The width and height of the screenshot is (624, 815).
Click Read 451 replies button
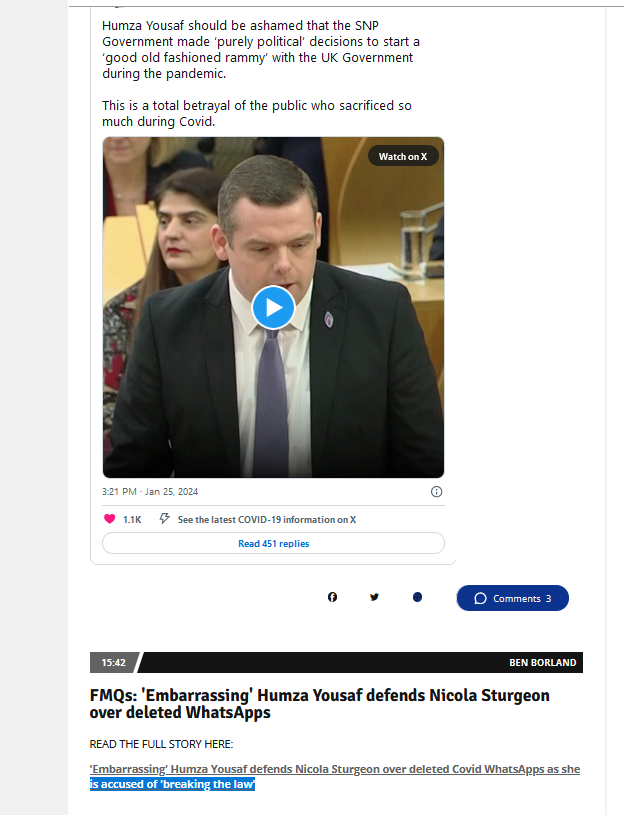(273, 543)
